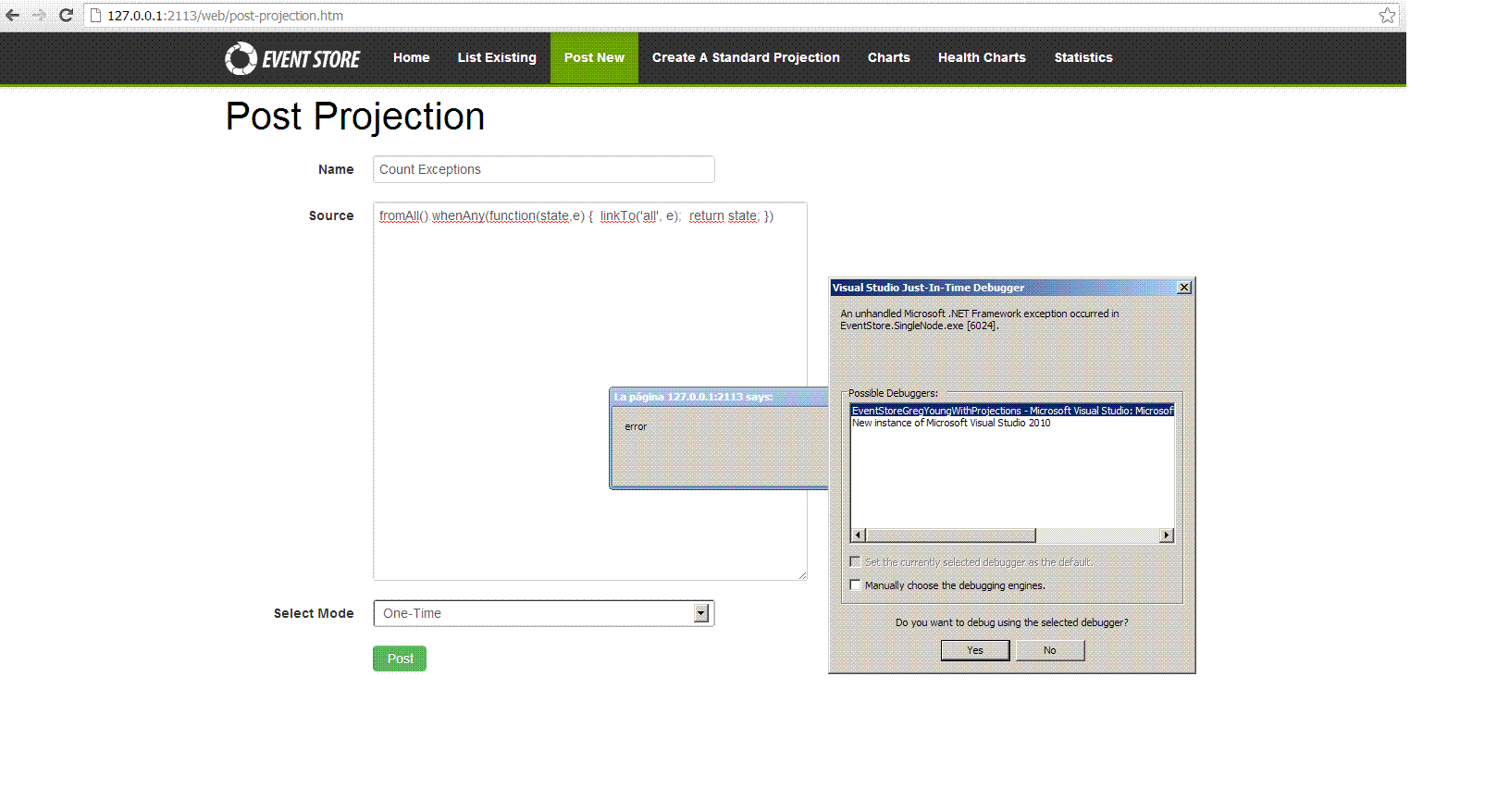
Task: Close the Visual Studio Just-In-Time Debugger
Action: click(x=1184, y=288)
